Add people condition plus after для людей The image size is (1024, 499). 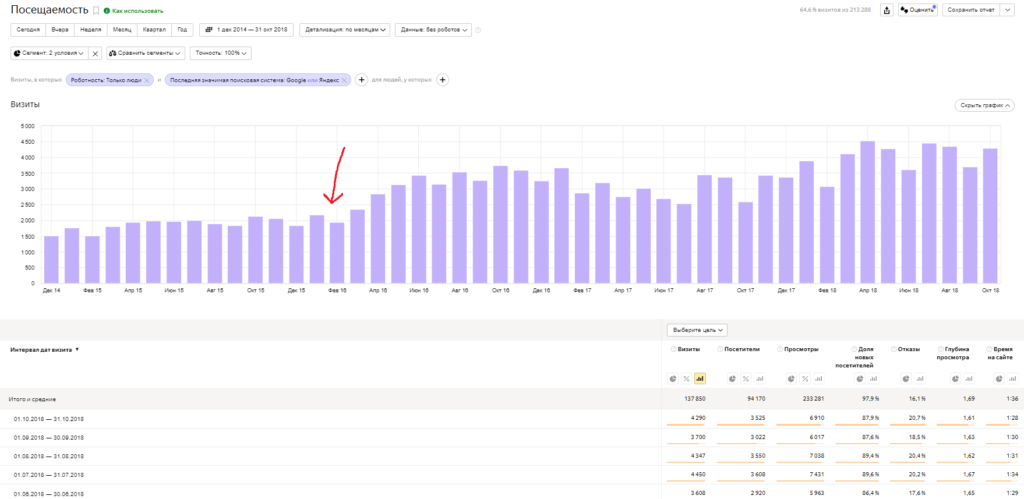[442, 80]
